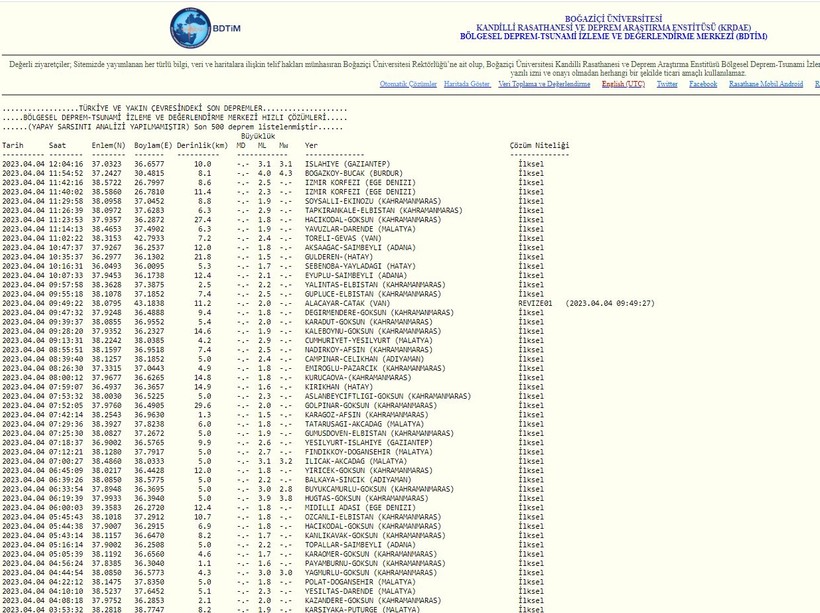Viewport: 820px width, 613px height.
Task: Open the Facebook link
Action: coord(703,84)
